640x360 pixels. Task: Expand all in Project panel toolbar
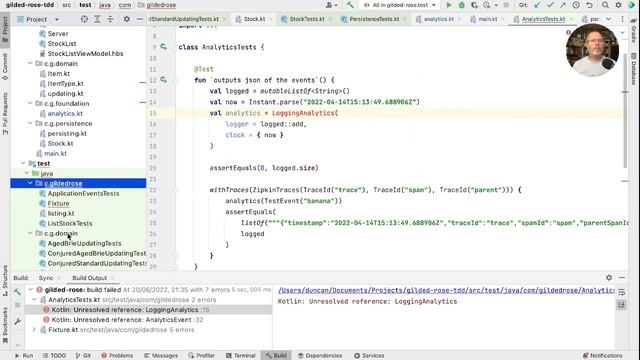[x=97, y=19]
